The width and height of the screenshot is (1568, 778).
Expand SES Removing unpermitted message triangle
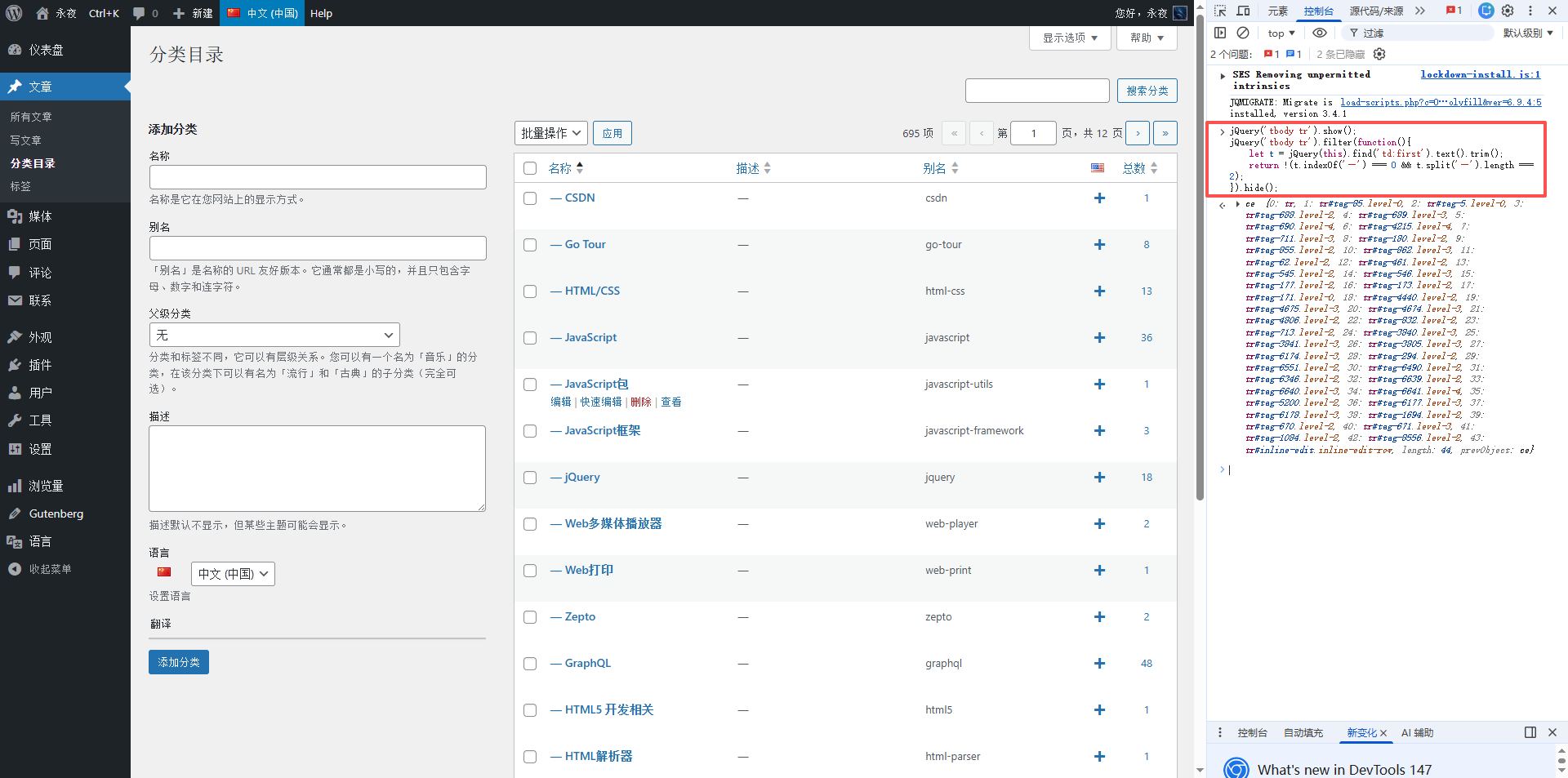1223,75
